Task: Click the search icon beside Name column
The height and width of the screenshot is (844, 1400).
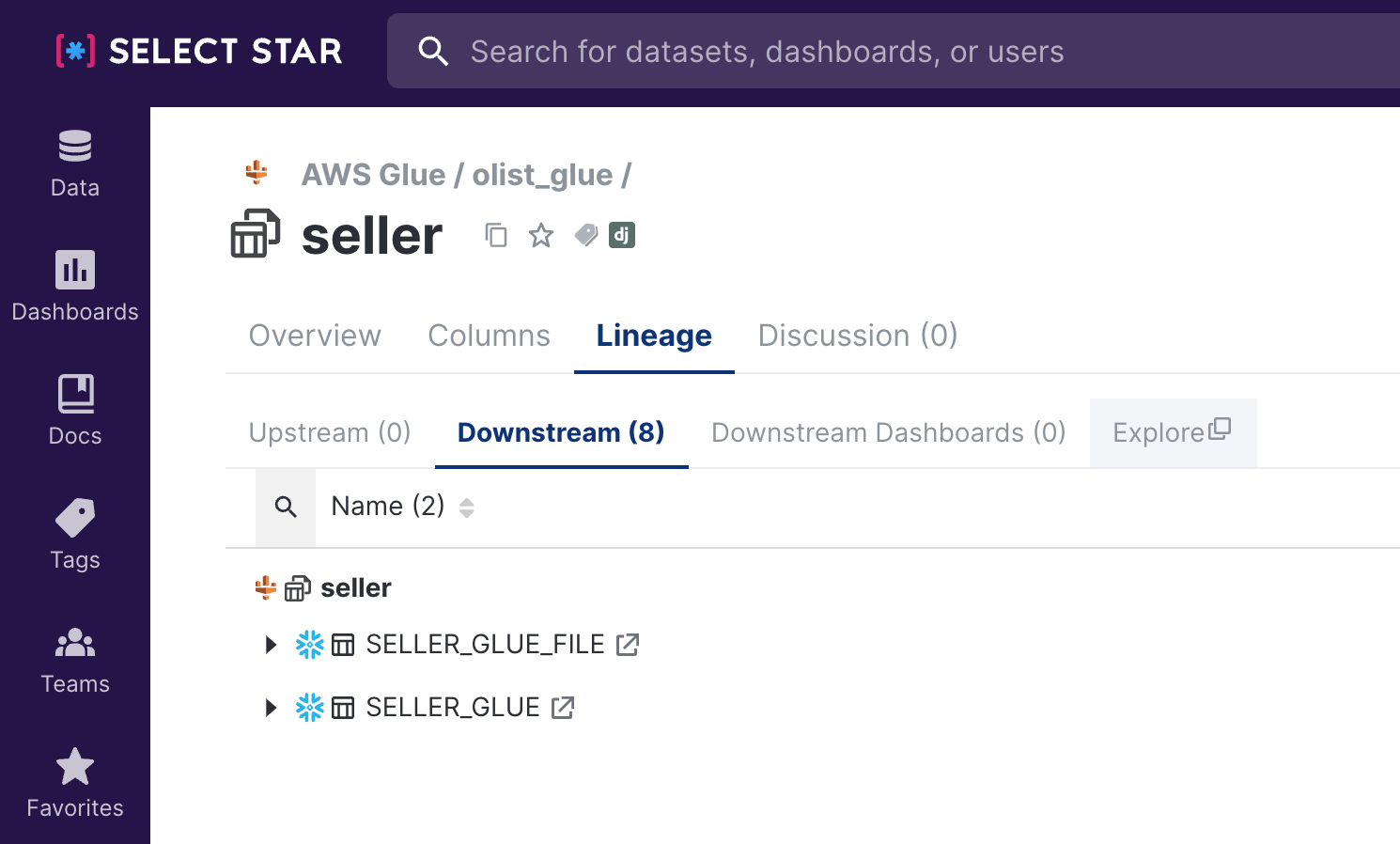Action: coord(286,508)
